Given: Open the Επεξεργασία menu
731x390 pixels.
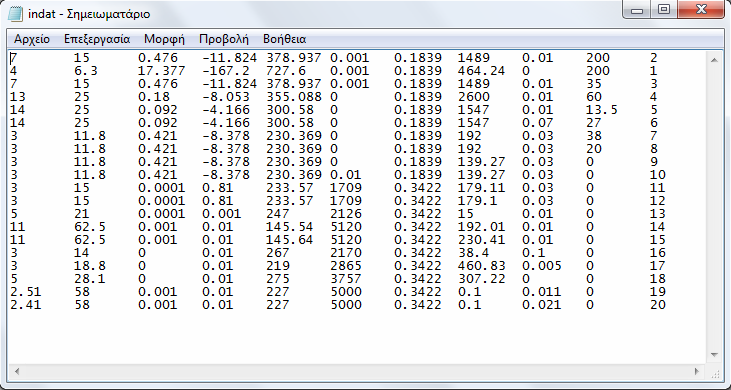Looking at the screenshot, I should tap(97, 39).
